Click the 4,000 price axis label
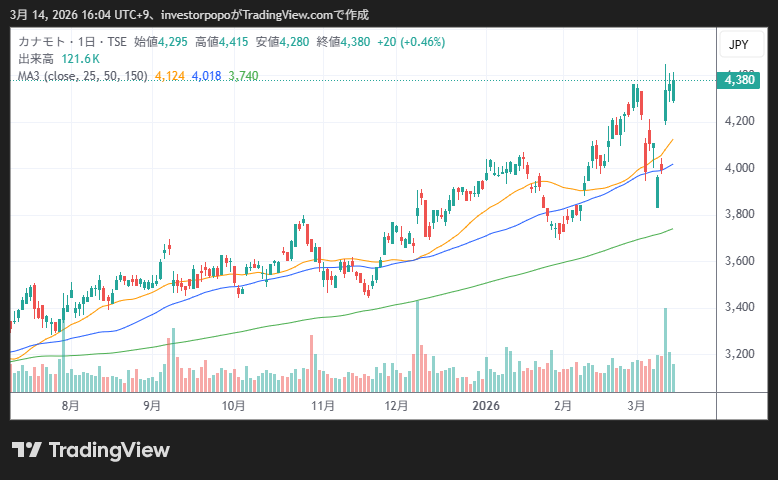This screenshot has width=778, height=480. pyautogui.click(x=740, y=168)
